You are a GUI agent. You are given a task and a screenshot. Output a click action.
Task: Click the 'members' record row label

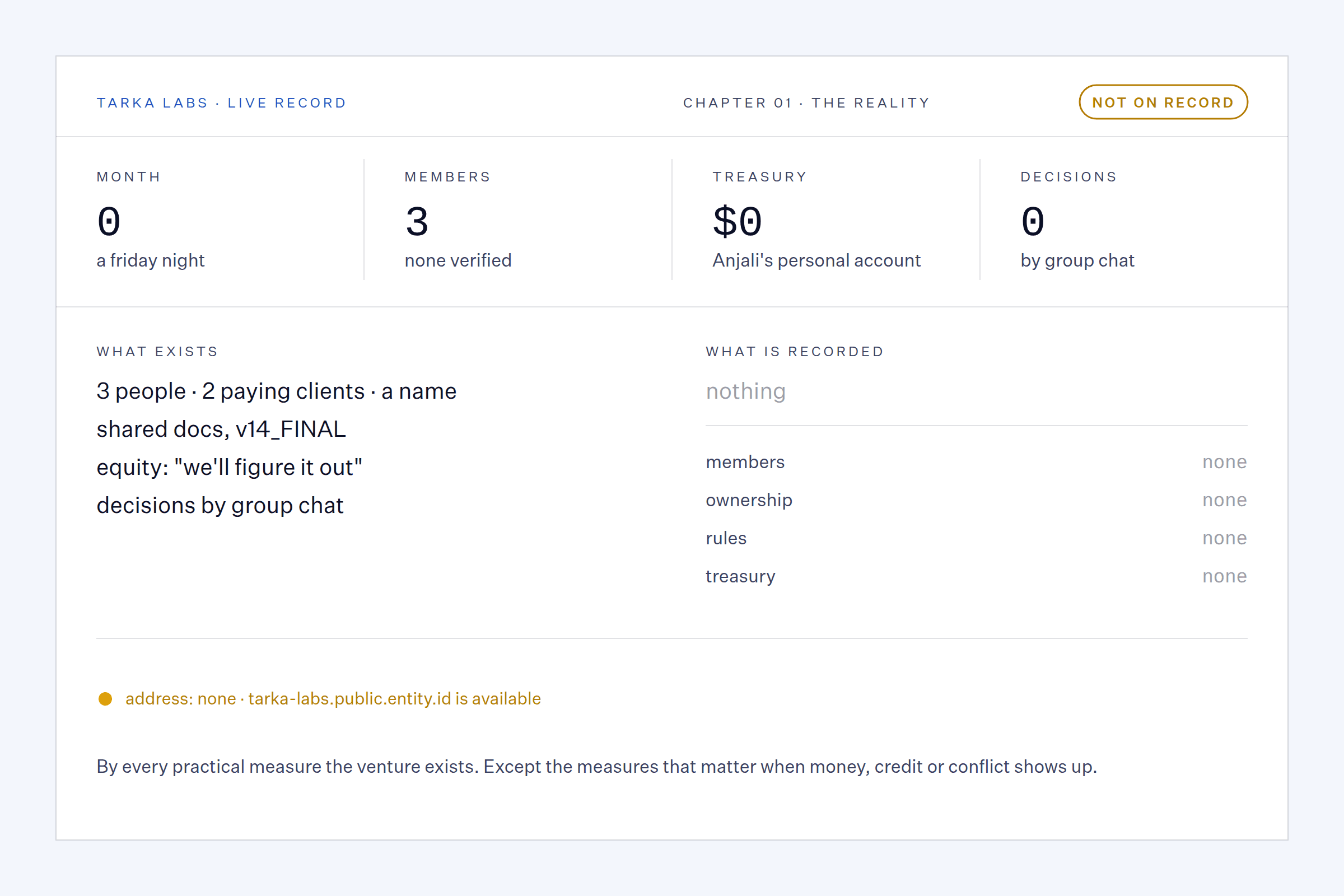pyautogui.click(x=745, y=461)
